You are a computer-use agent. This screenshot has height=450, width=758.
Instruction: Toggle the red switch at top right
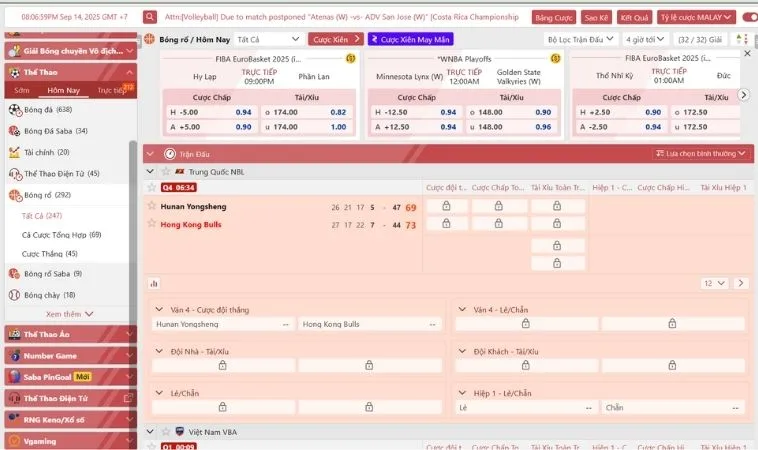point(749,17)
